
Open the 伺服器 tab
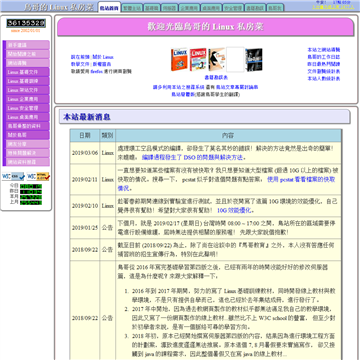pos(170,8)
